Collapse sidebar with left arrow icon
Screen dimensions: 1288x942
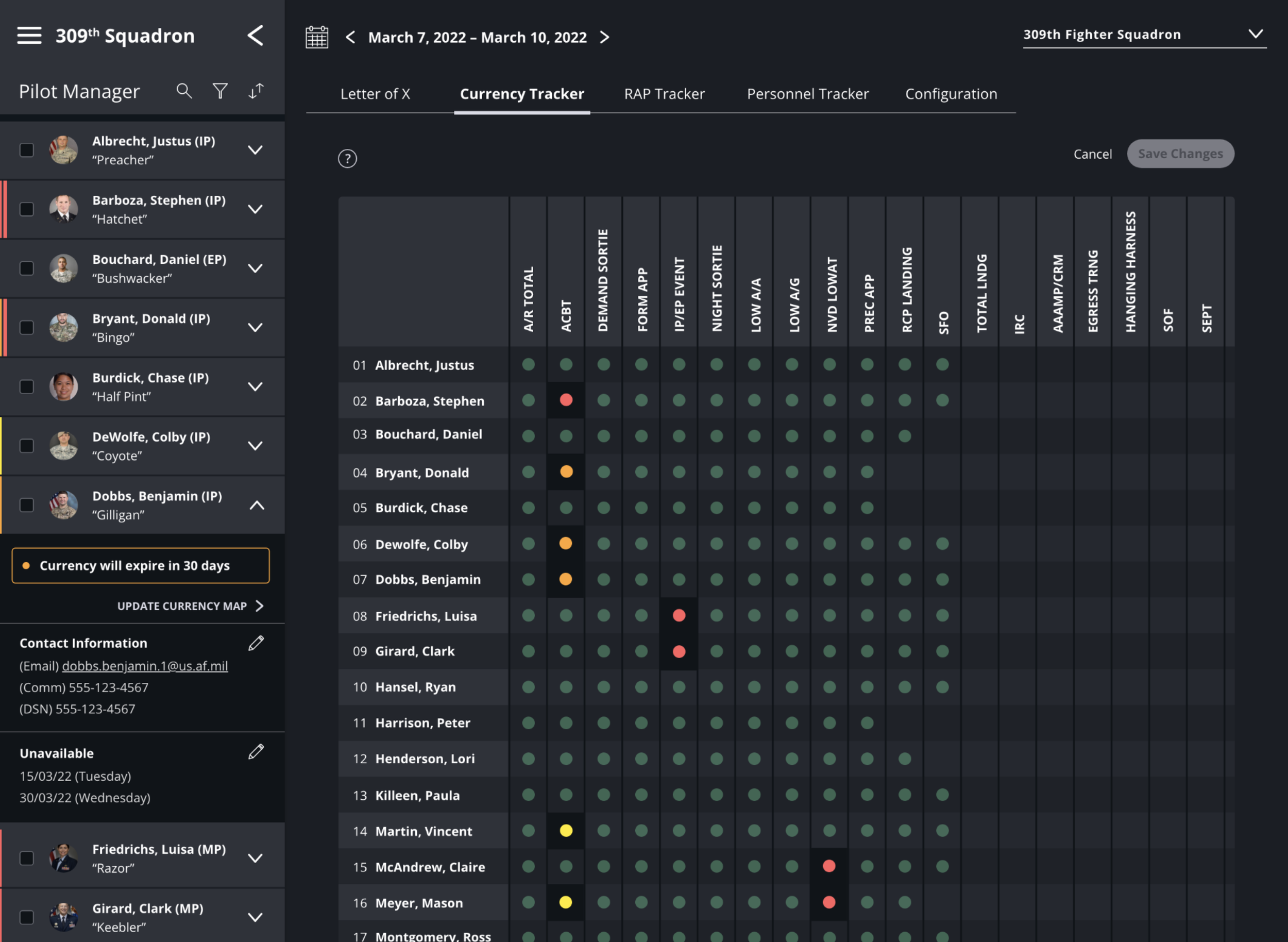point(256,36)
